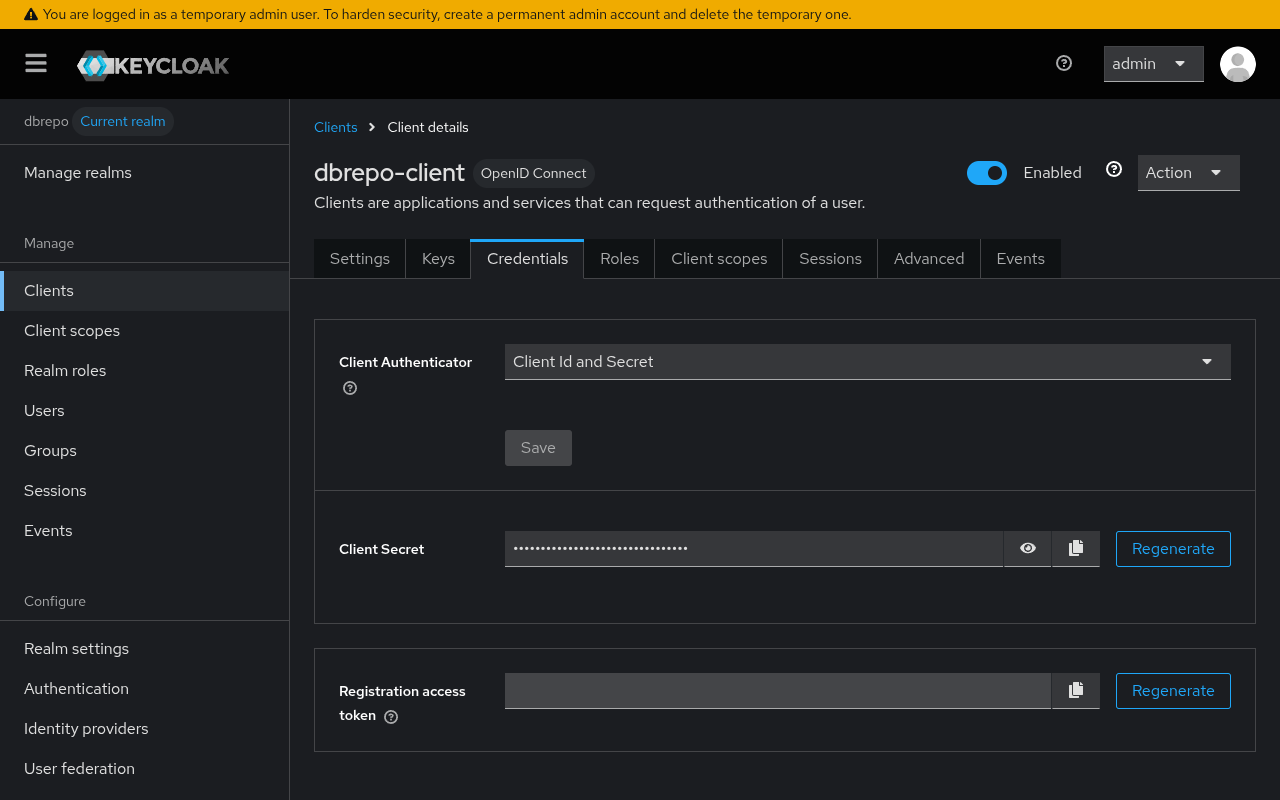Save the client authenticator settings
Viewport: 1280px width, 800px height.
[538, 447]
